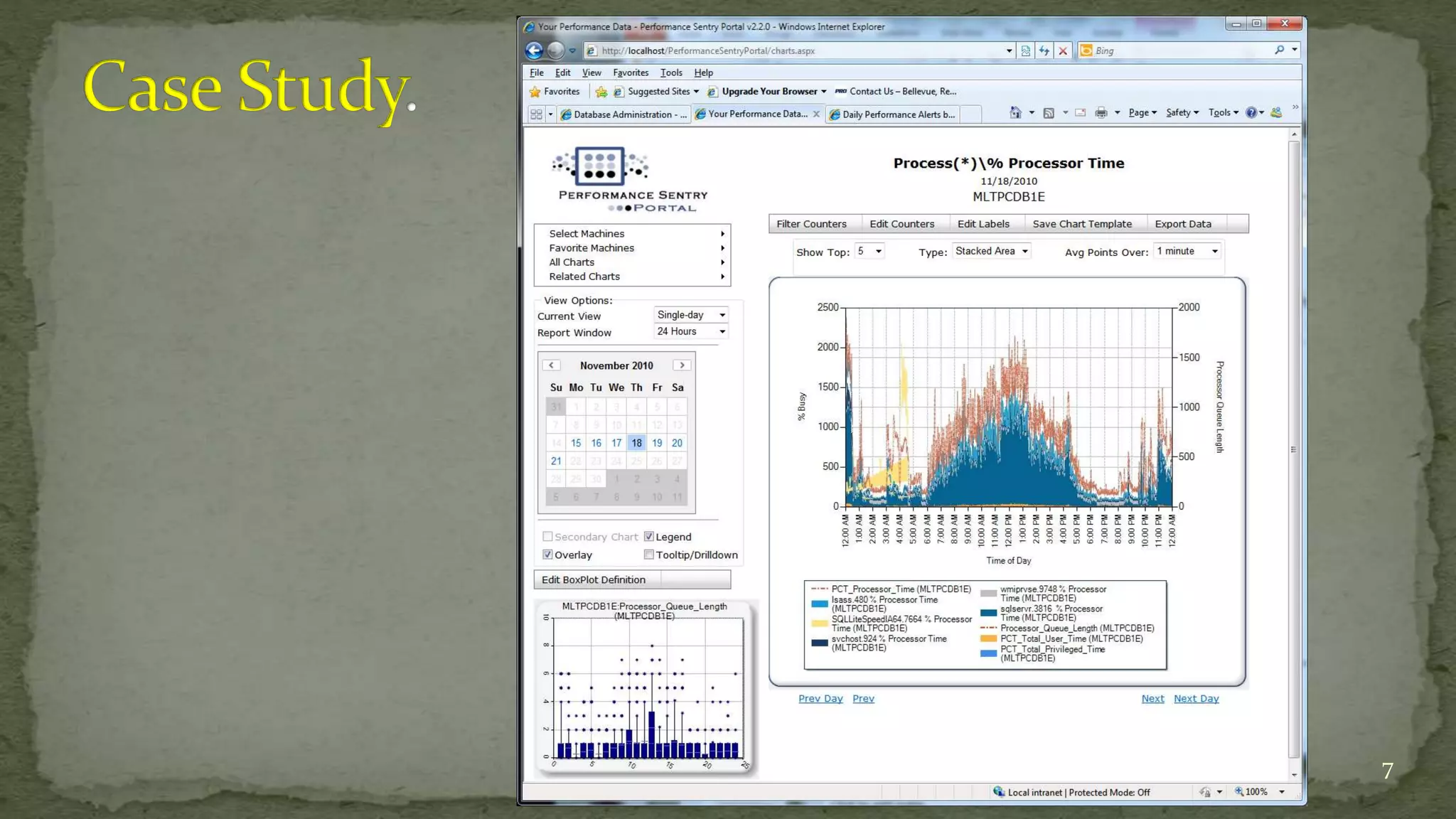Enable the Tooltip/Drilldown checkbox

[649, 555]
